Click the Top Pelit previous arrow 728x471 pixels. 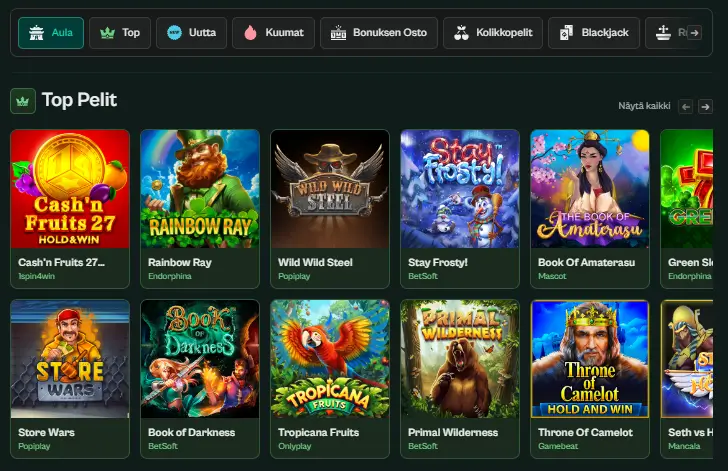(x=686, y=107)
